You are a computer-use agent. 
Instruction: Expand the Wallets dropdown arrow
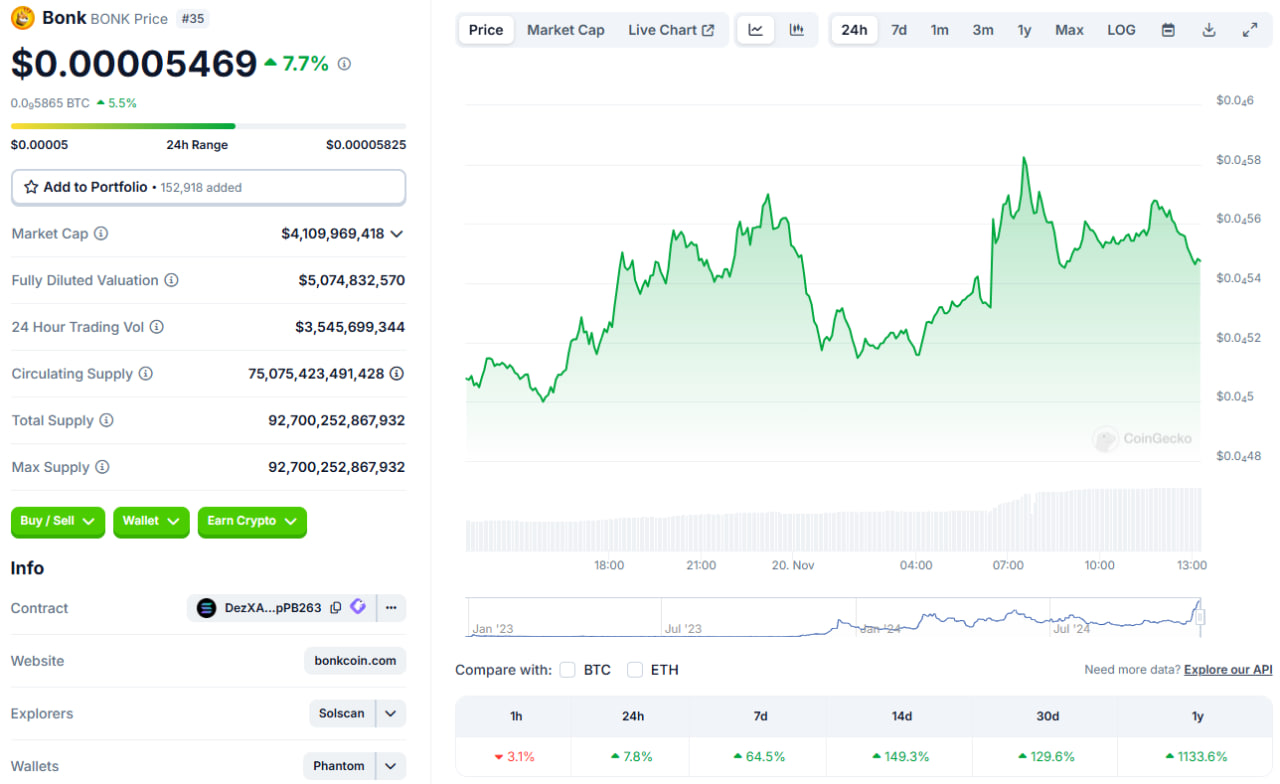(x=391, y=766)
